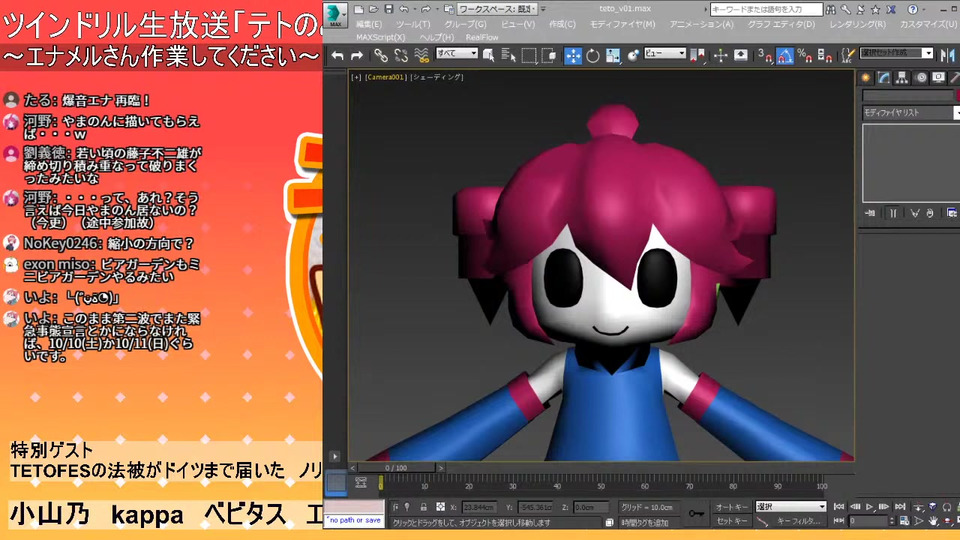This screenshot has width=960, height=540.
Task: Toggle the Percent Snap button
Action: (x=804, y=56)
